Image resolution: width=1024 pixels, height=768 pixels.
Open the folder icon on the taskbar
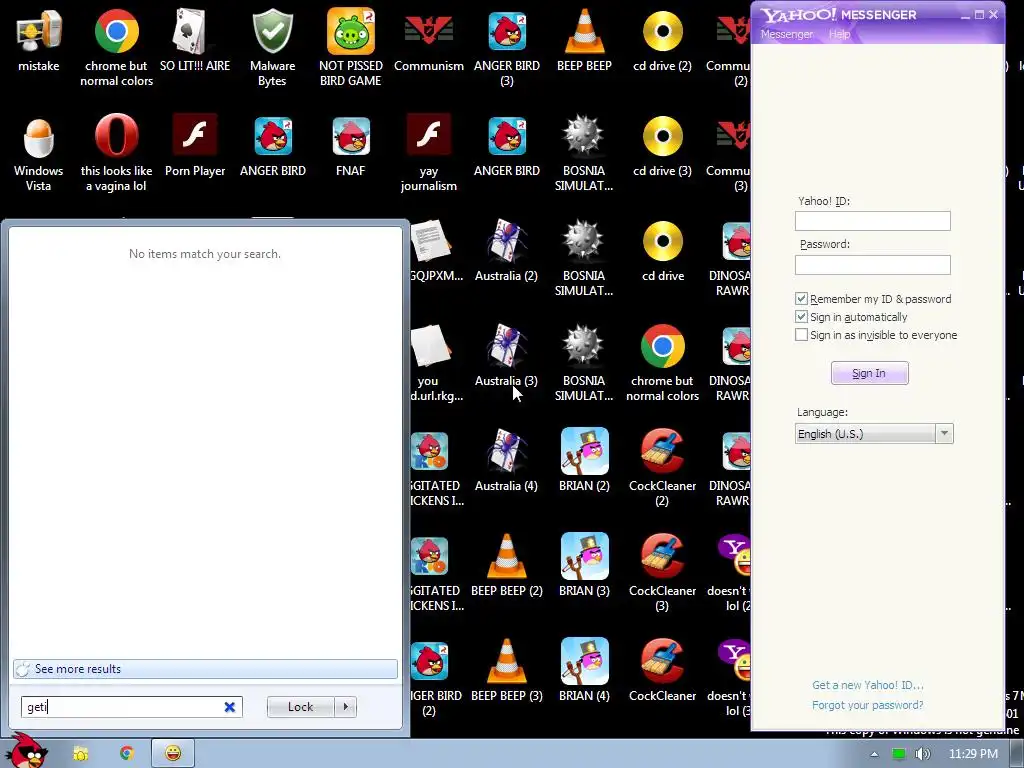pos(80,754)
